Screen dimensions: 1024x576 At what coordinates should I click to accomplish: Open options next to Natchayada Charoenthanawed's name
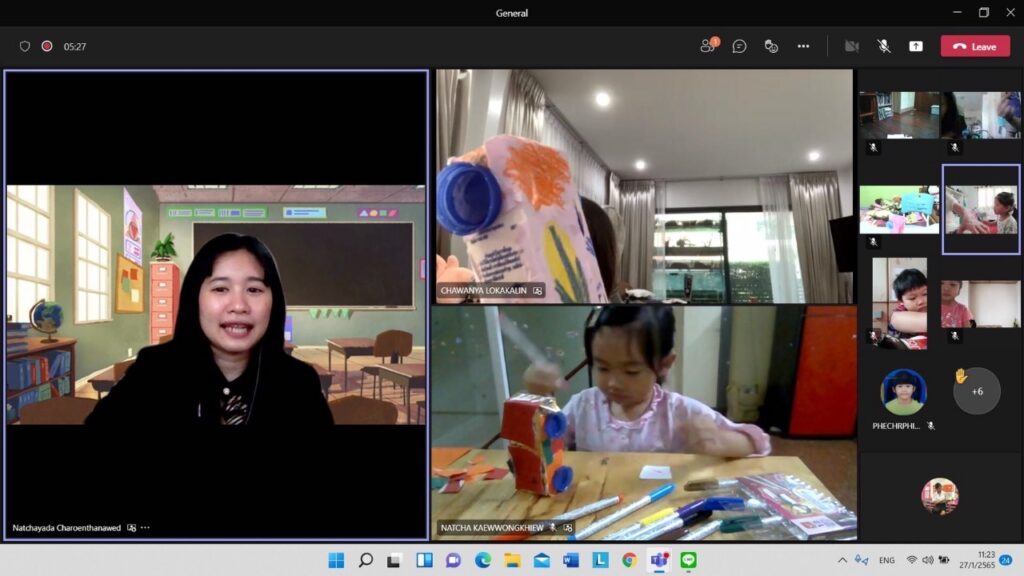[x=146, y=527]
